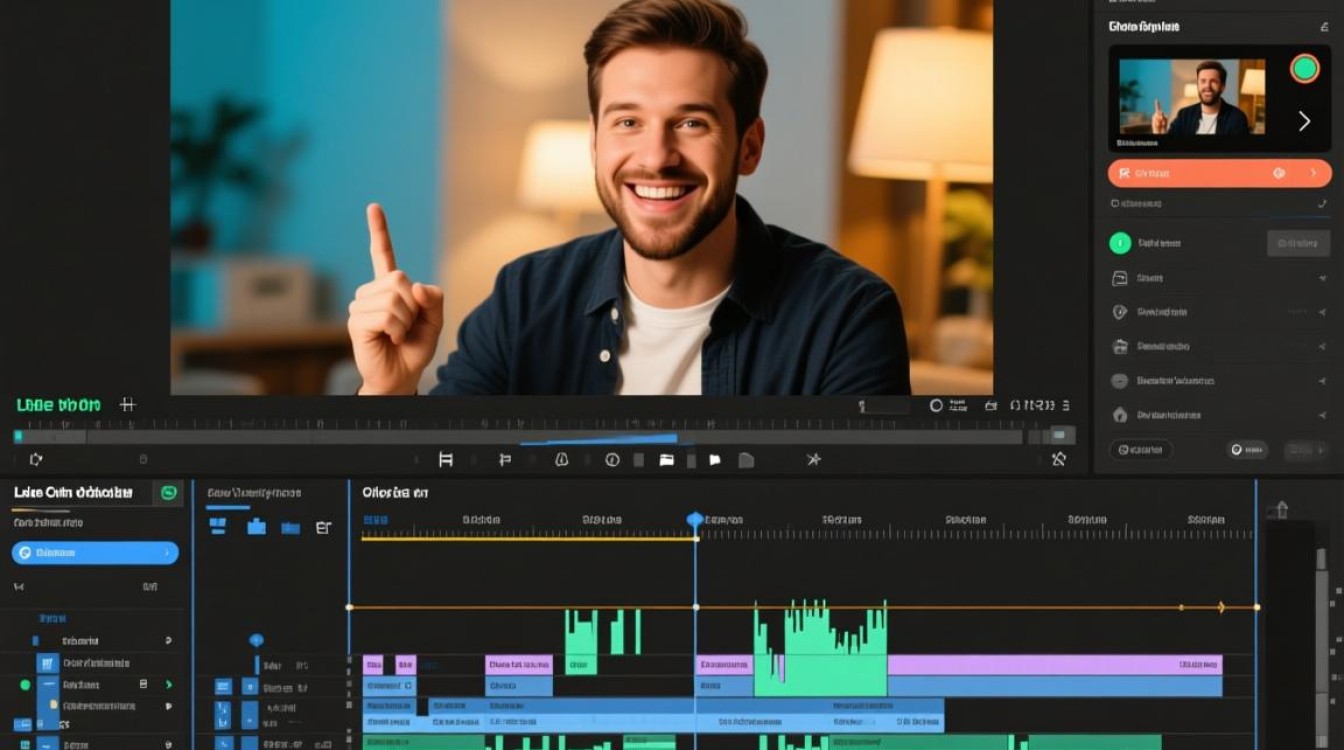
Task: Click the briefcase icon in the right panel list
Action: click(x=1120, y=347)
